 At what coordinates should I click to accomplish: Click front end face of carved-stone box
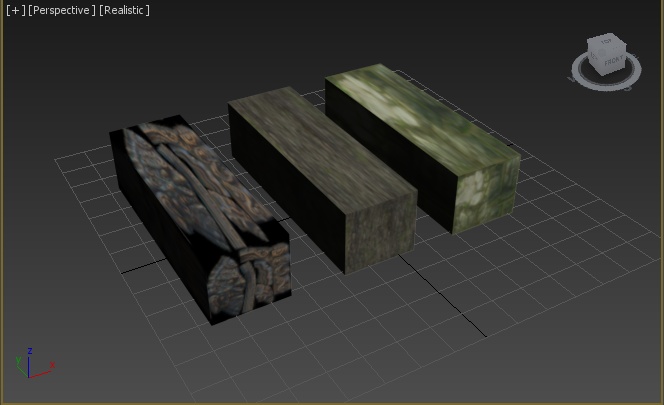[249, 280]
